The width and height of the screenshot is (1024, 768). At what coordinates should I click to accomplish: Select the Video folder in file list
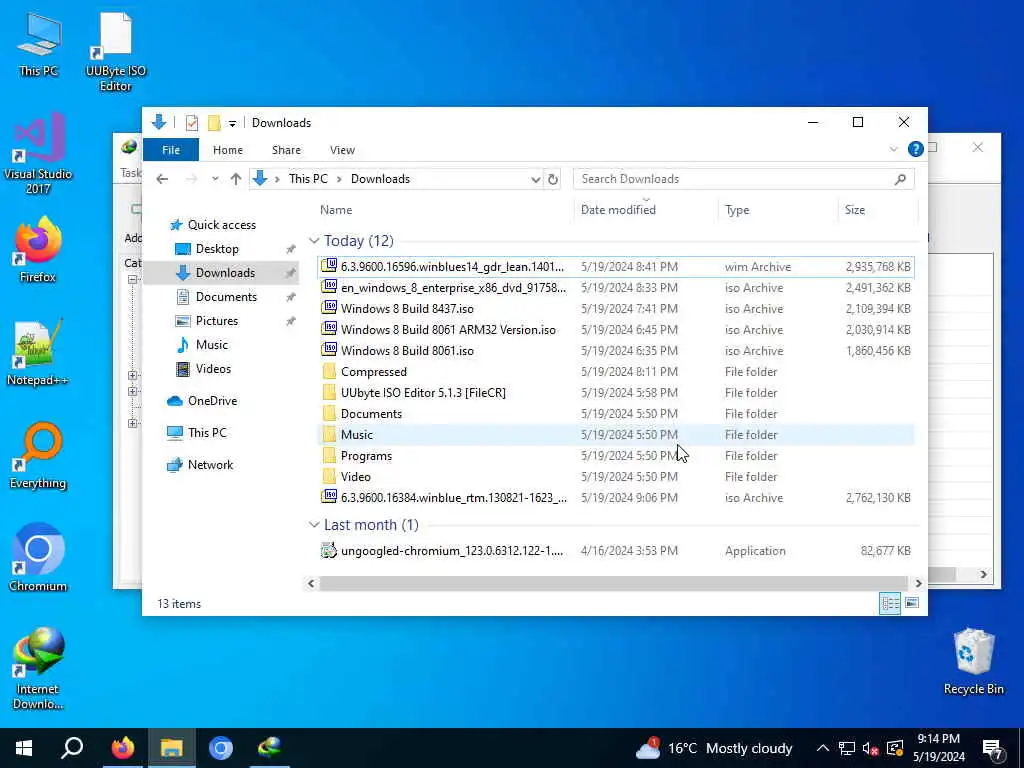coord(615,477)
